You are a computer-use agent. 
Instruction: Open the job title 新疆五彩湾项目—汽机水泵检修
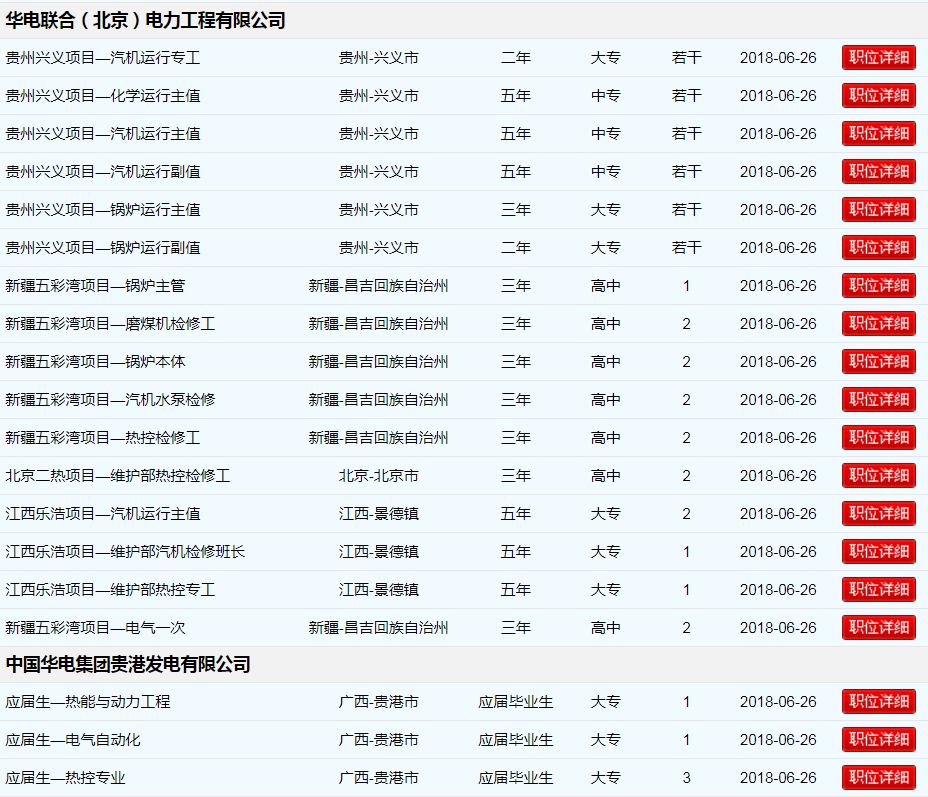tap(110, 399)
